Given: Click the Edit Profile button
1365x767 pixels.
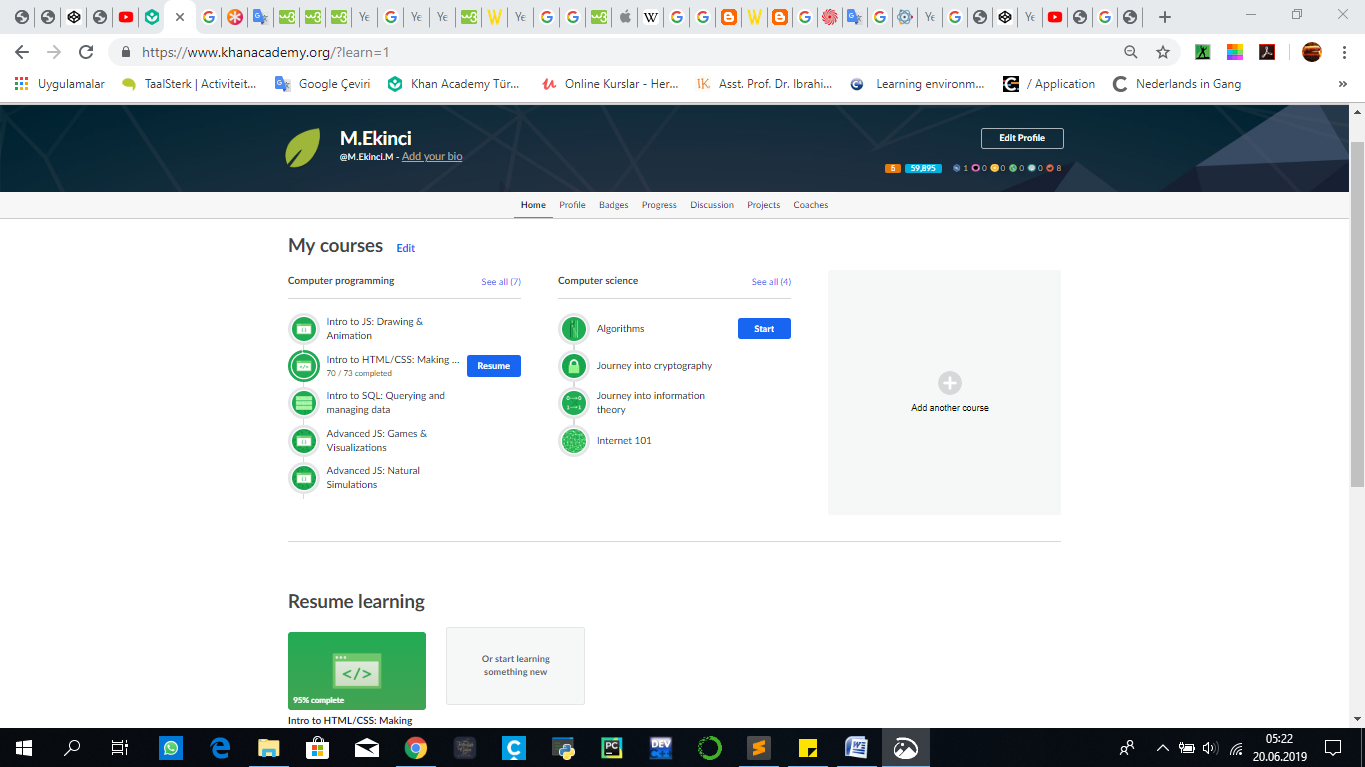Looking at the screenshot, I should [x=1022, y=138].
